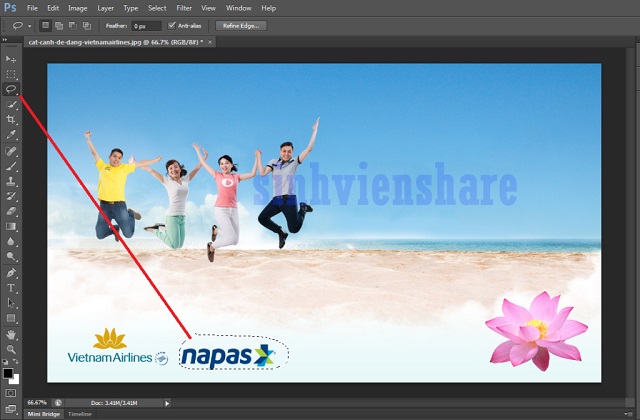This screenshot has height=420, width=640.
Task: Select the Eraser tool
Action: (x=11, y=211)
